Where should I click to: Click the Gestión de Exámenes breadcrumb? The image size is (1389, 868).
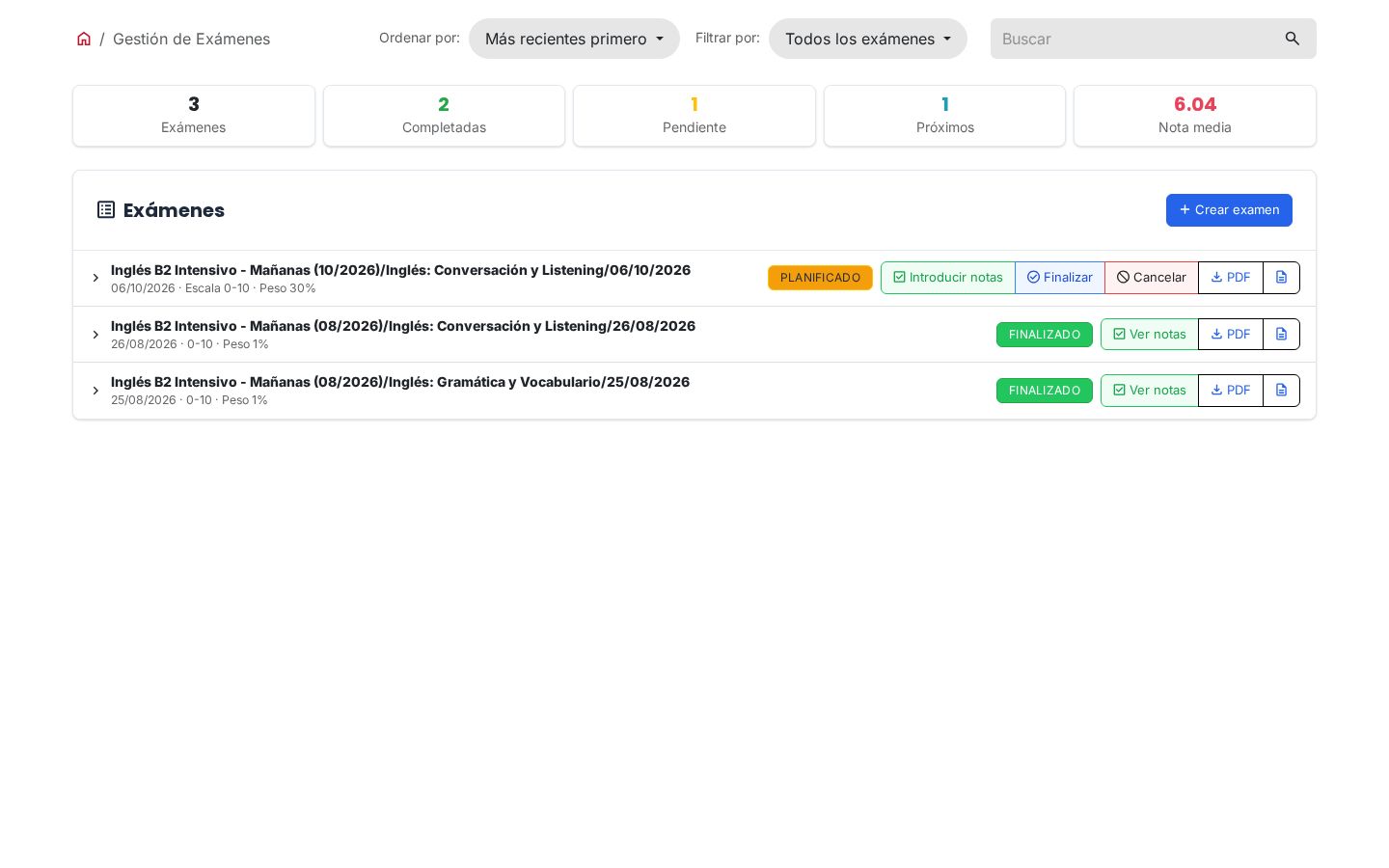191,39
